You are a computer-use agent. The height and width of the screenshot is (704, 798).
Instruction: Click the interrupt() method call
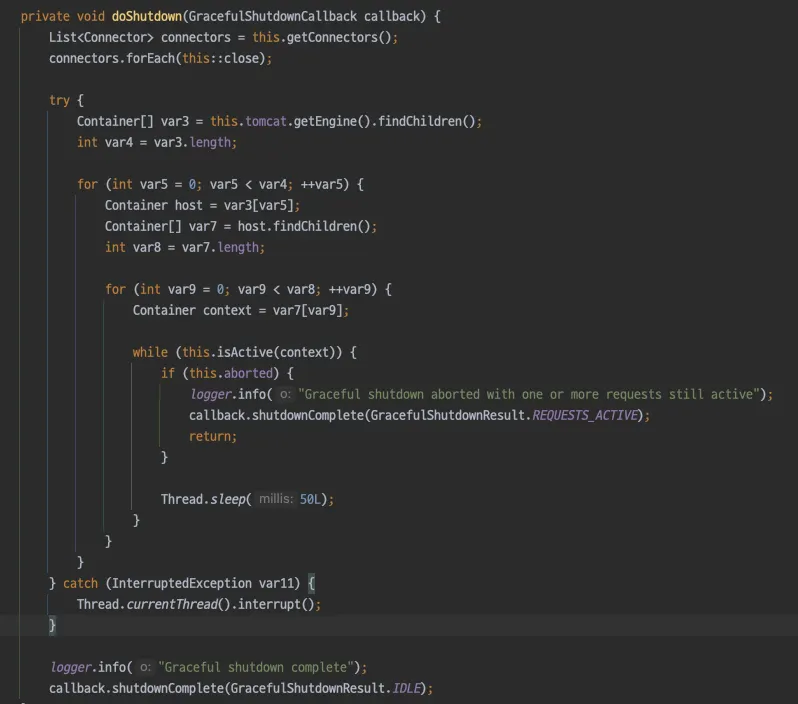point(276,605)
